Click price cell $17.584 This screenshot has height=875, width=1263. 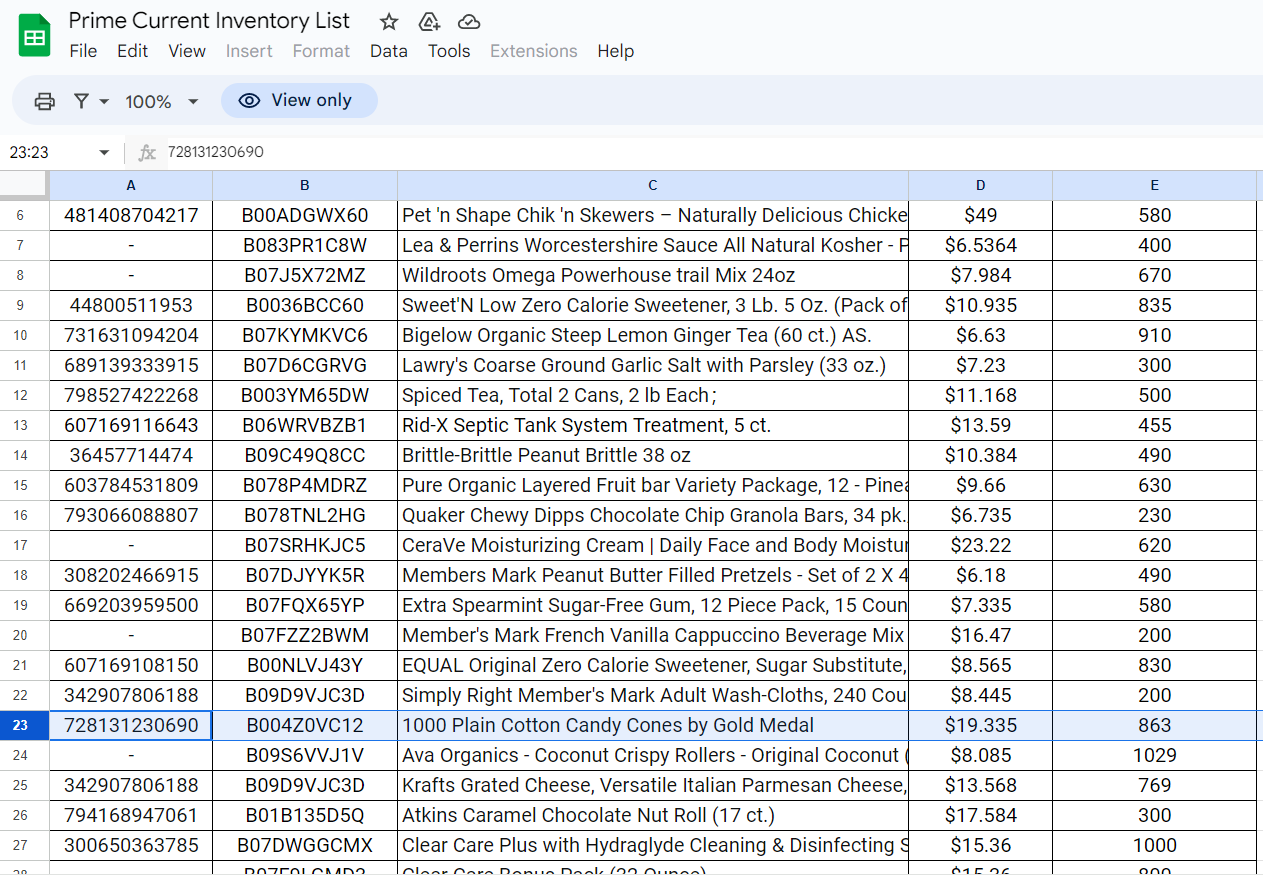point(980,815)
